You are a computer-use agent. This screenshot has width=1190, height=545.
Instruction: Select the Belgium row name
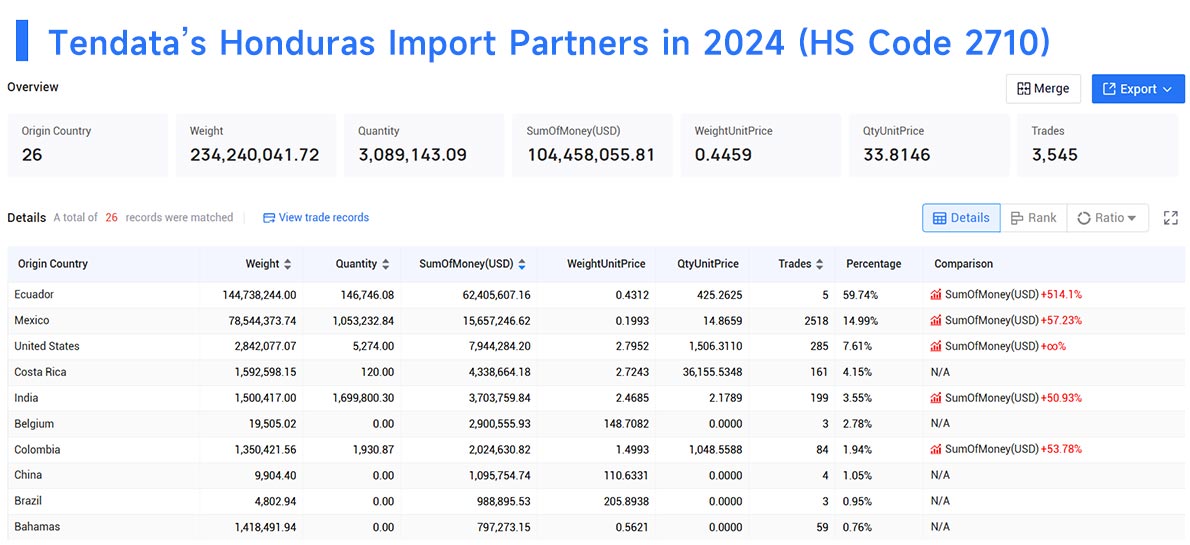point(34,424)
